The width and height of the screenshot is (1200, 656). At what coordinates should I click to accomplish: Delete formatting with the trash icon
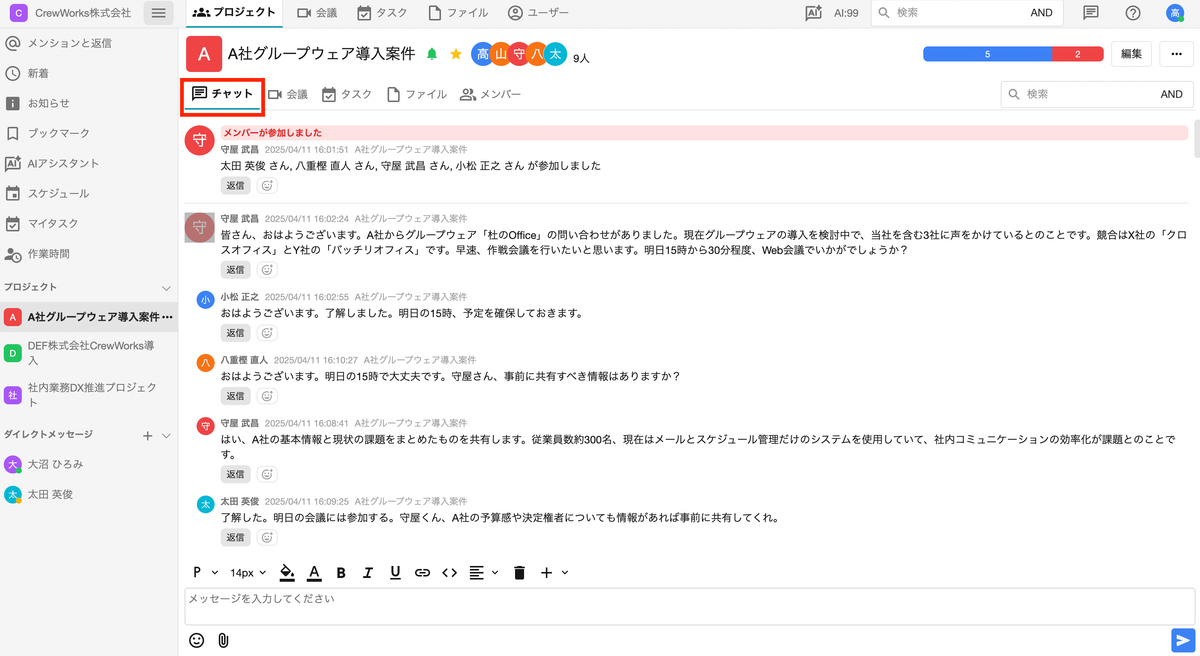pos(519,573)
